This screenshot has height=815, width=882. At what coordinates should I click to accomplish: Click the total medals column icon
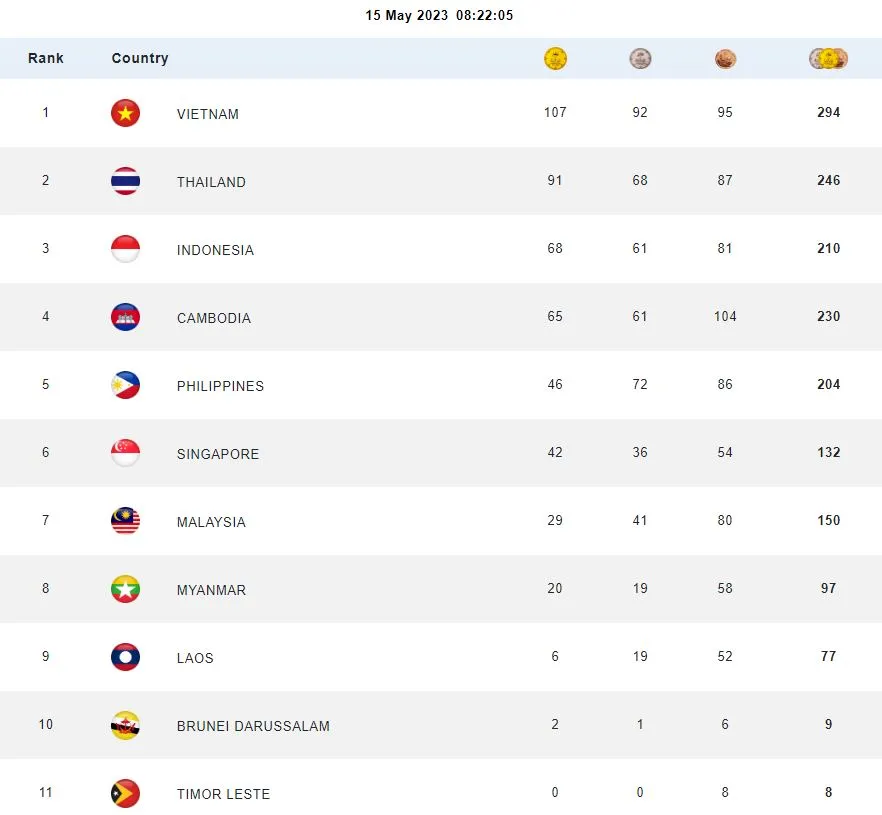tap(828, 59)
